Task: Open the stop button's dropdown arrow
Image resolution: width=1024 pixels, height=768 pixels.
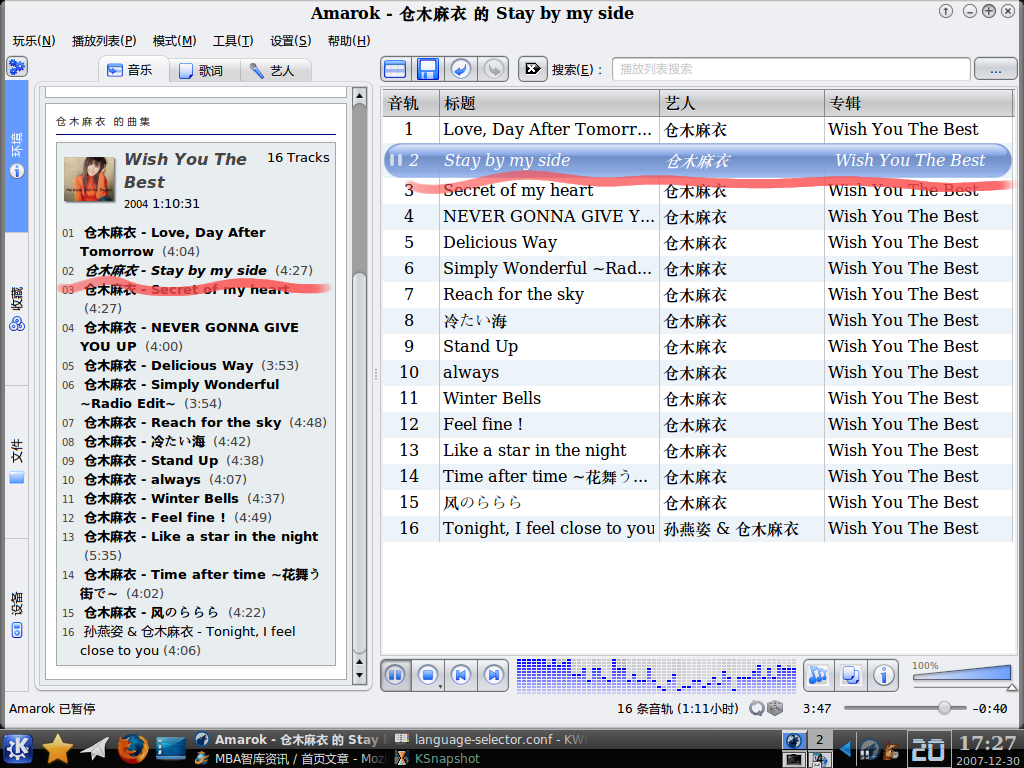Action: (x=441, y=686)
